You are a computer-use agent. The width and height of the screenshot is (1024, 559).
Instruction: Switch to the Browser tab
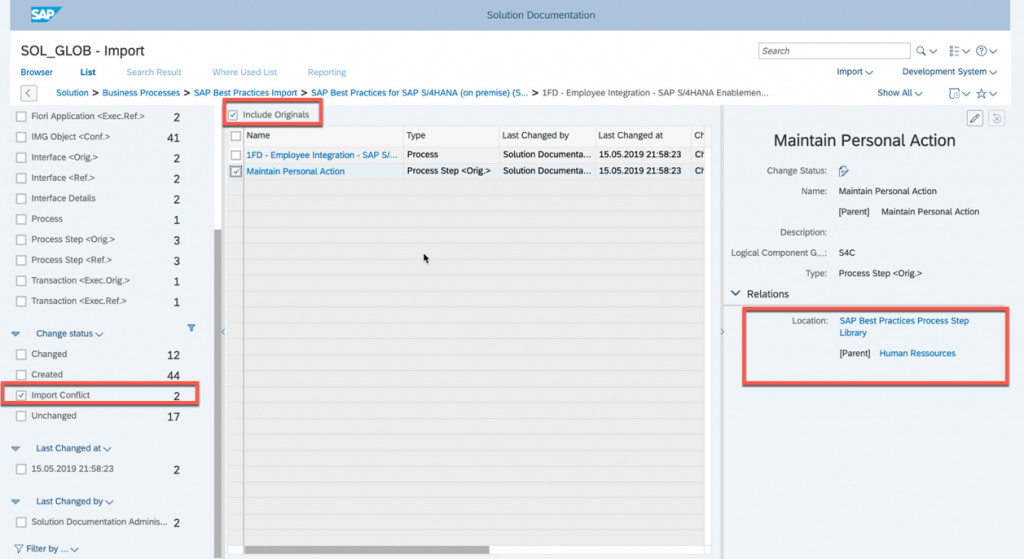click(37, 72)
